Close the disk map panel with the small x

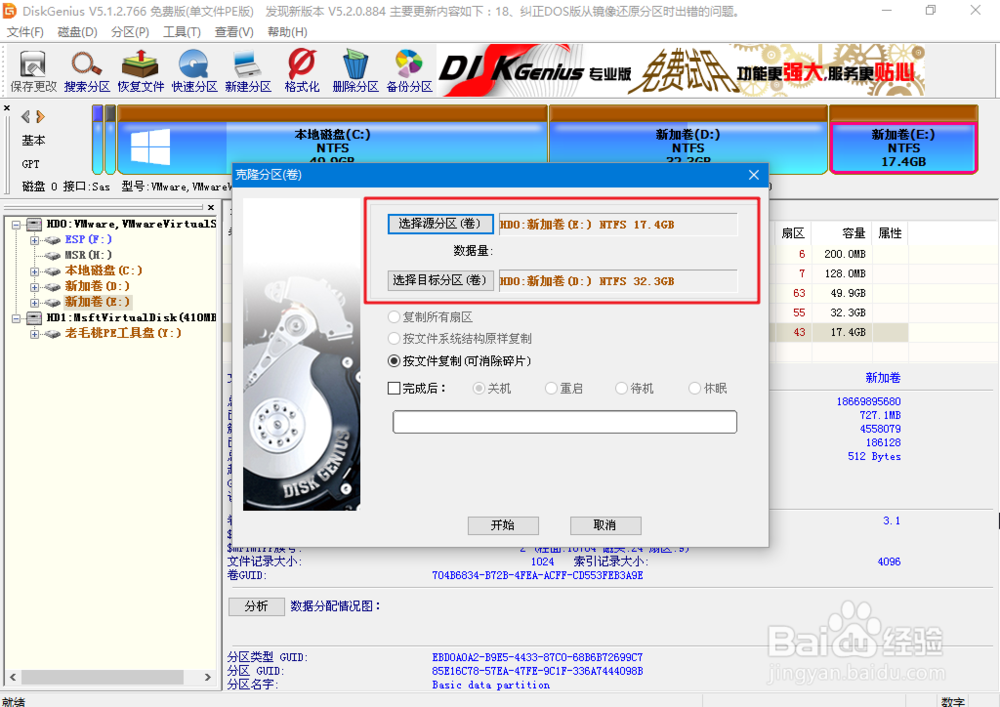(x=7, y=108)
